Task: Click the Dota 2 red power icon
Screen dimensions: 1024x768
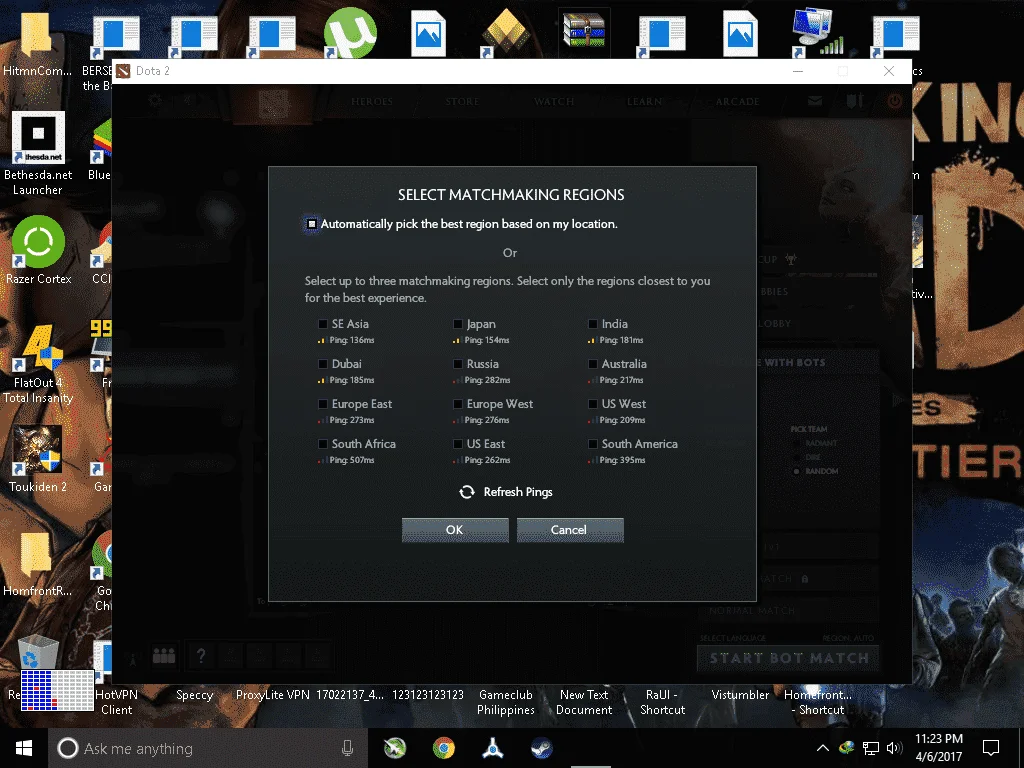Action: 895,101
